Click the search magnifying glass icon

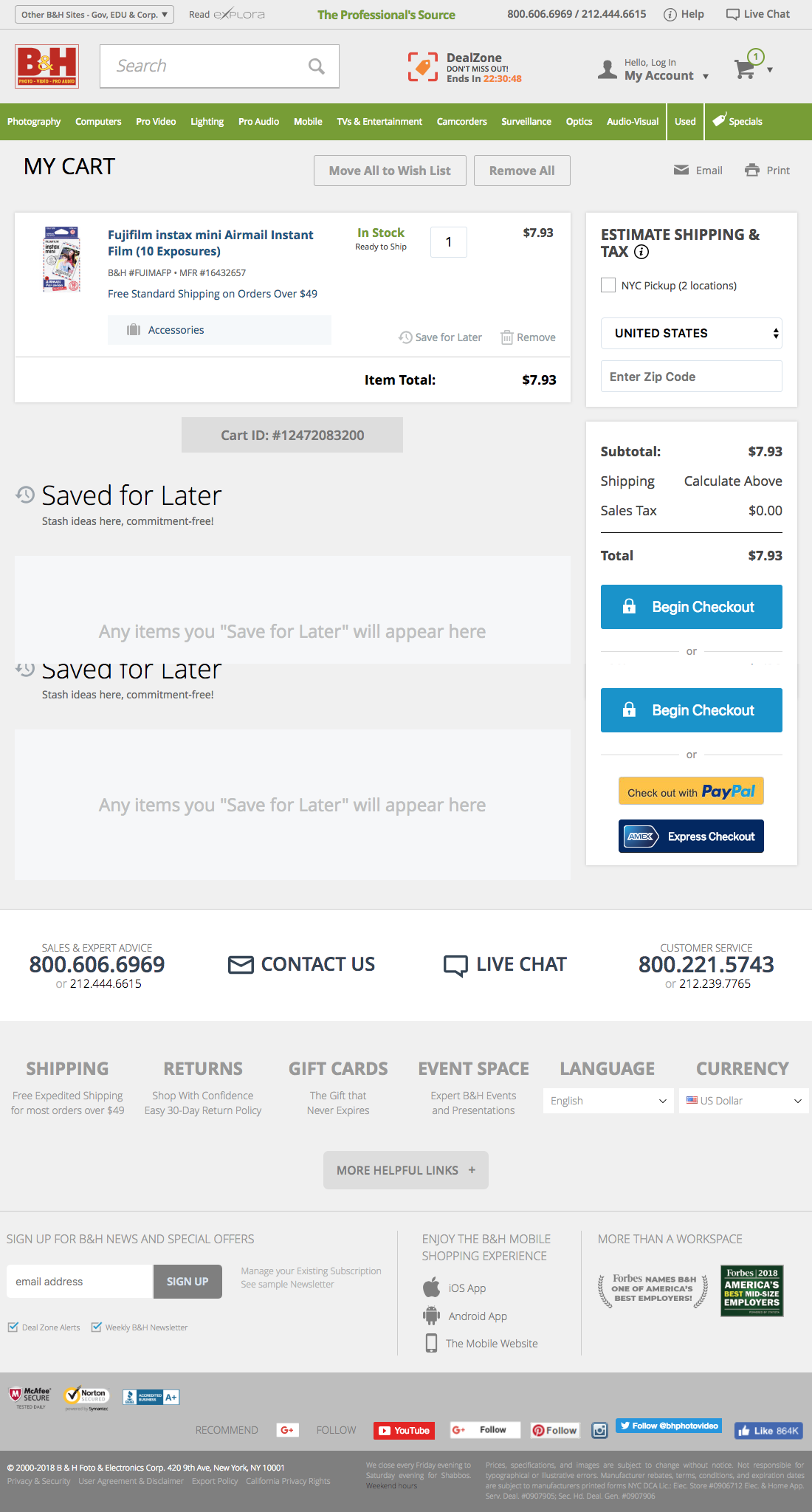[317, 66]
